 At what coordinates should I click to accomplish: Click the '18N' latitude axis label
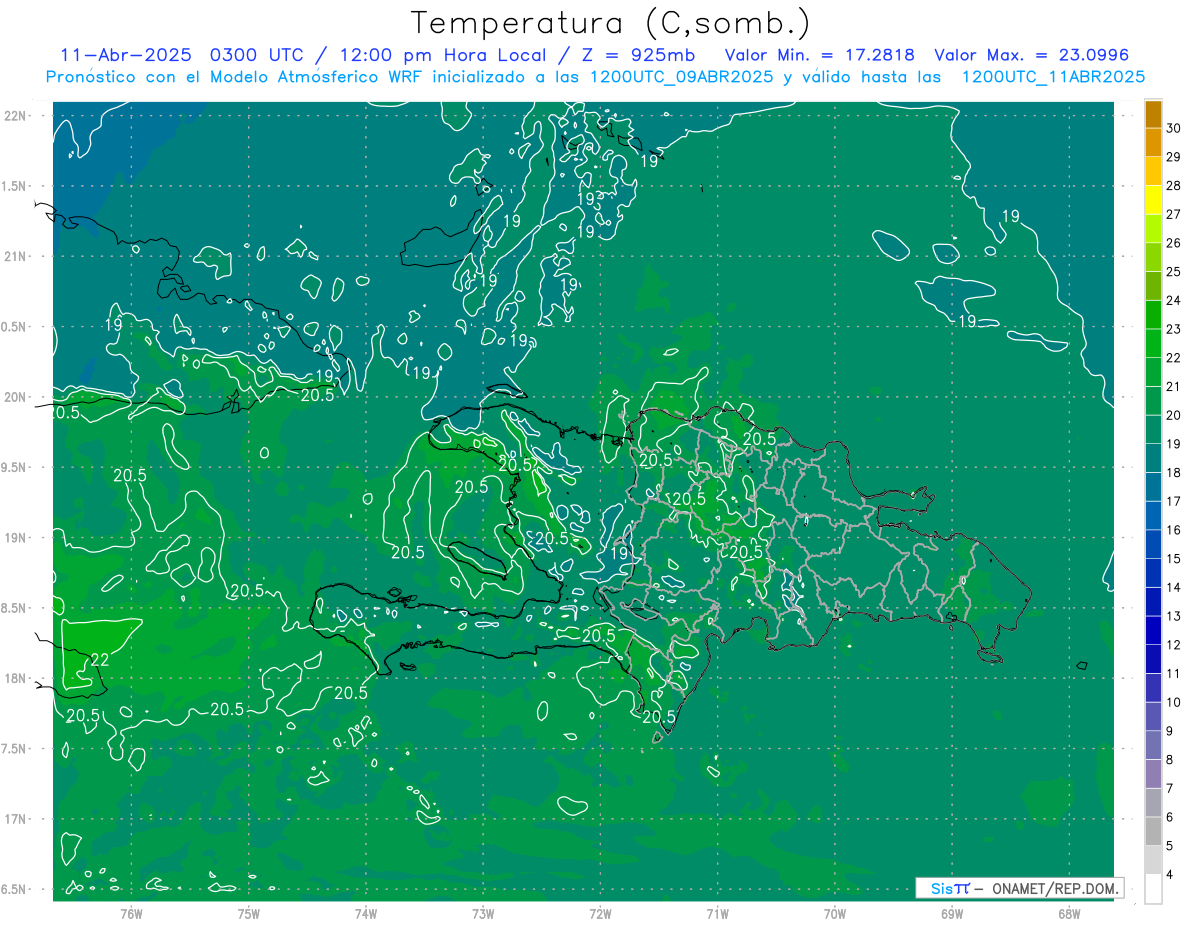pos(16,679)
